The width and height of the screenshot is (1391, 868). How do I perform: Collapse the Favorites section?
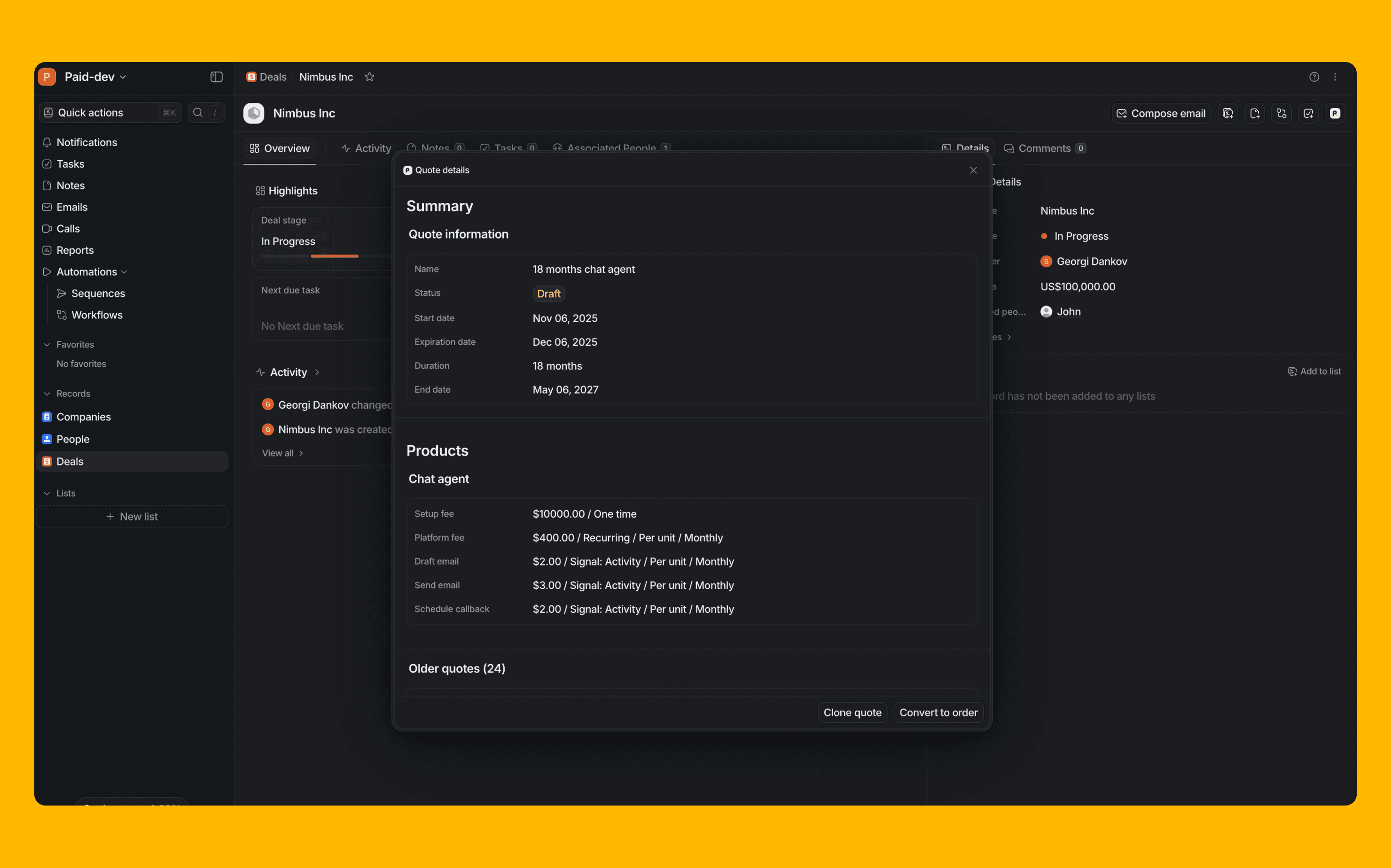click(x=47, y=344)
